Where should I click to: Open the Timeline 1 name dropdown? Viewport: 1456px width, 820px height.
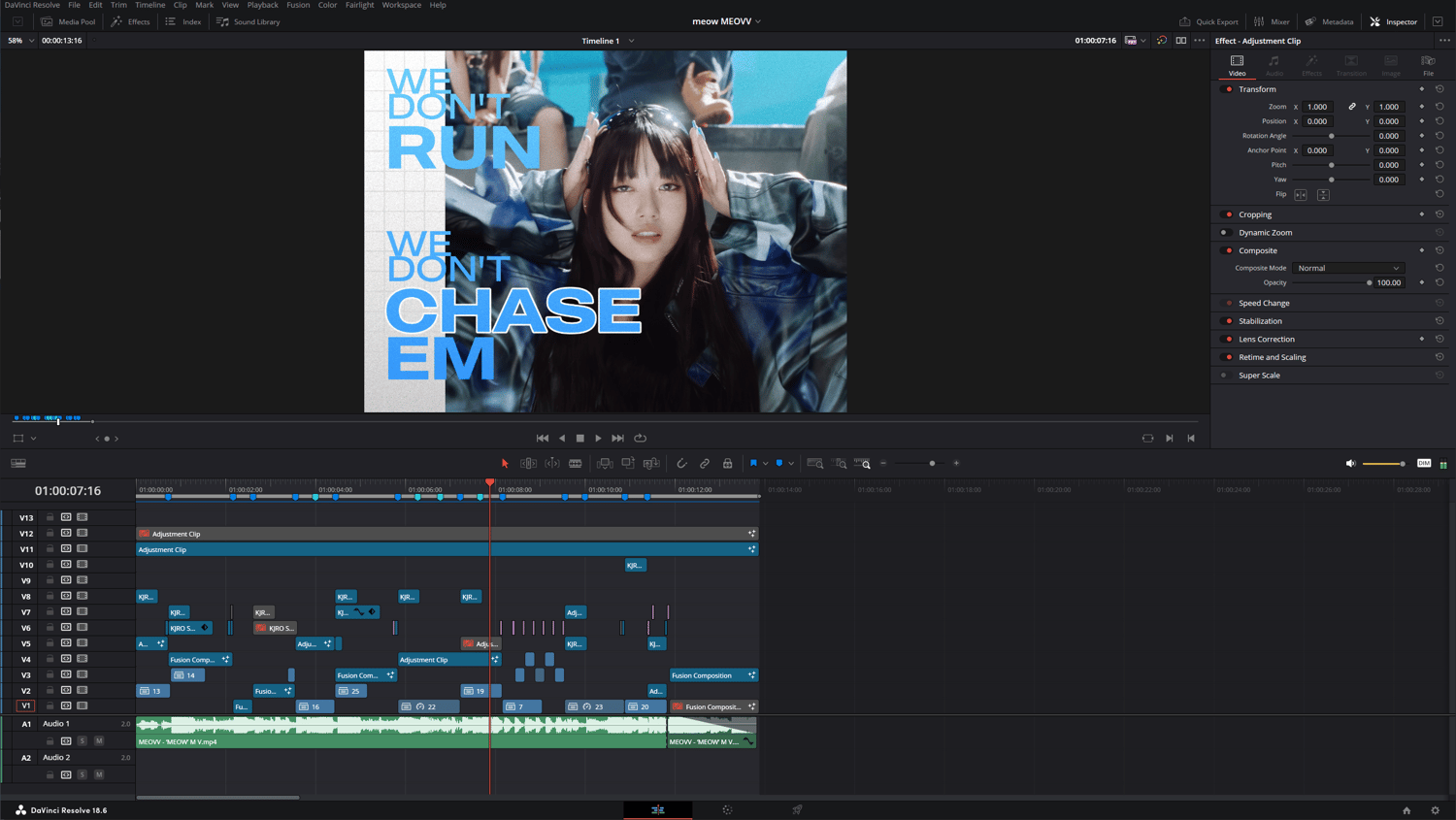[x=632, y=41]
